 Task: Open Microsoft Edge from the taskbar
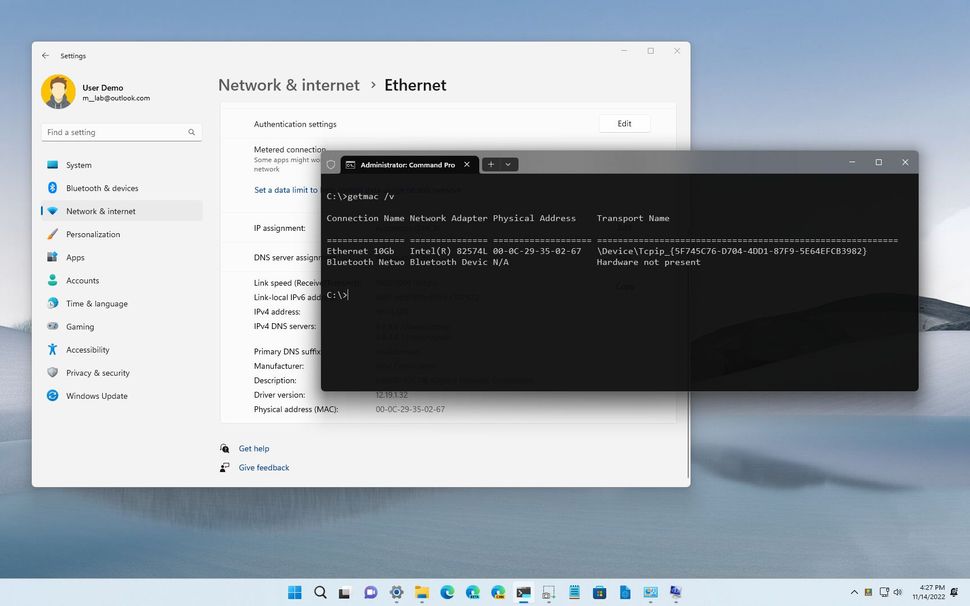[447, 593]
